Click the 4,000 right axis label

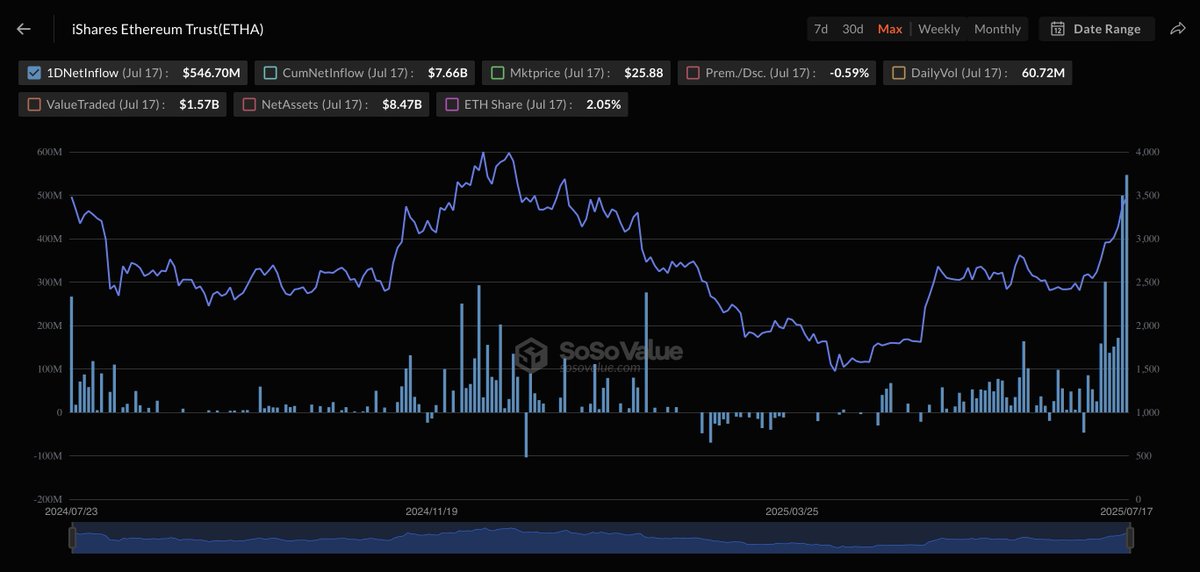(x=1146, y=152)
